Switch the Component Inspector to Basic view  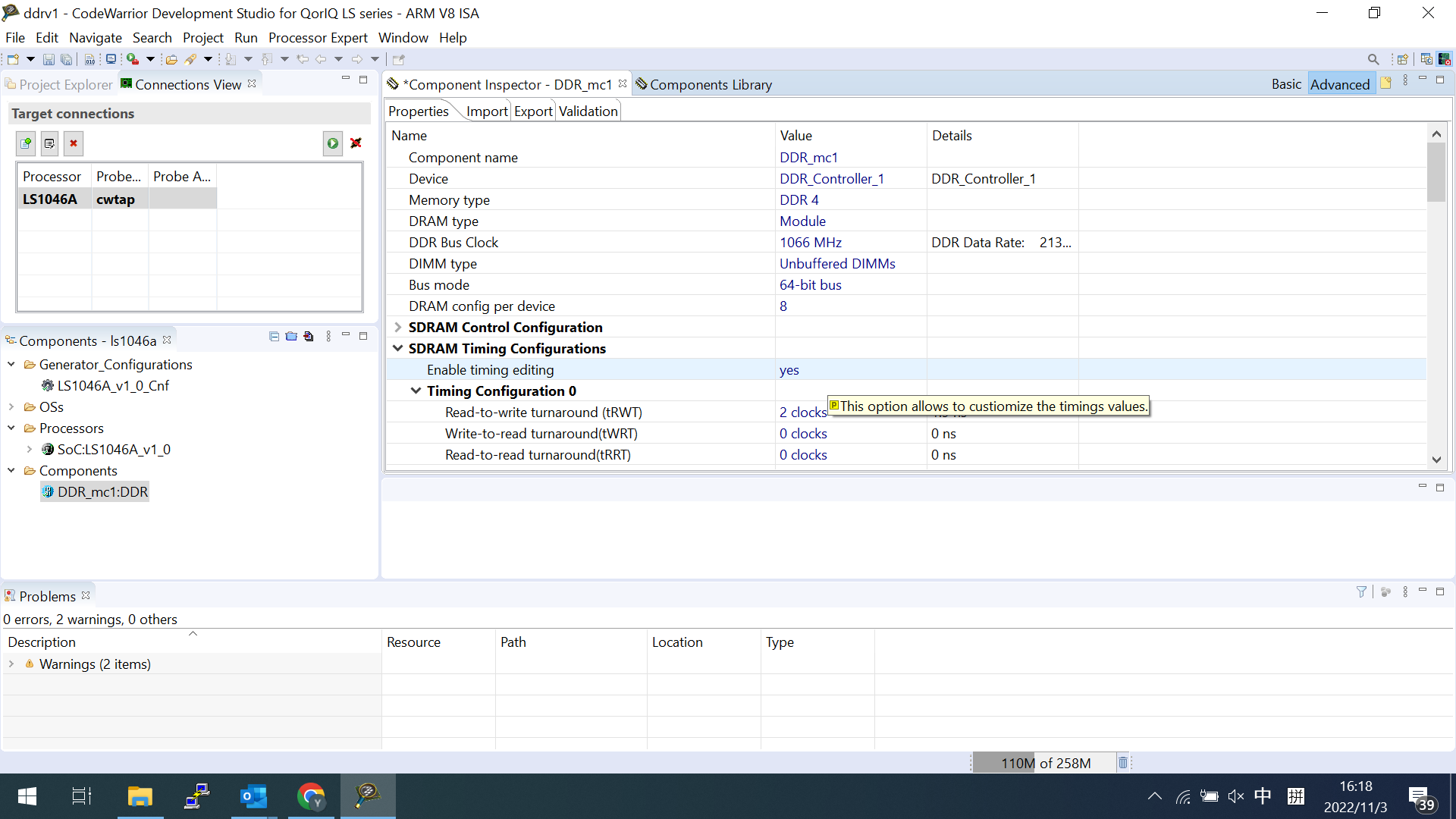pyautogui.click(x=1286, y=84)
